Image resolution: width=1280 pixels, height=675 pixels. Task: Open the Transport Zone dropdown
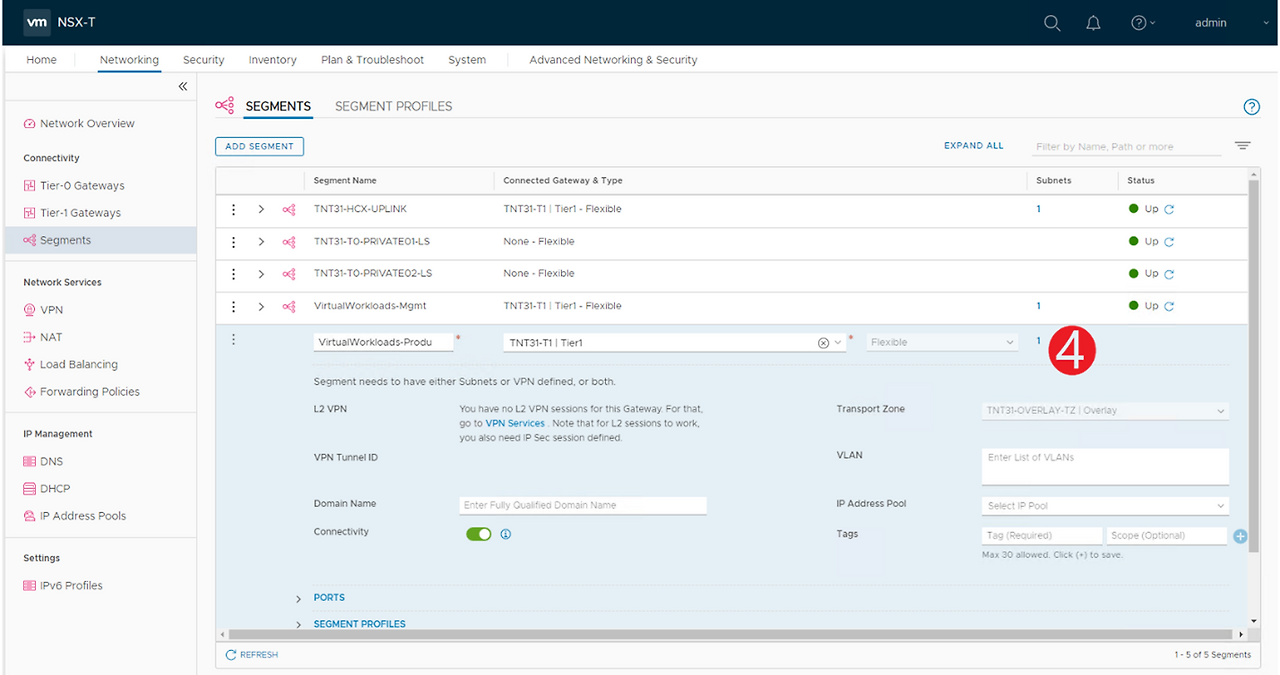click(x=1105, y=411)
